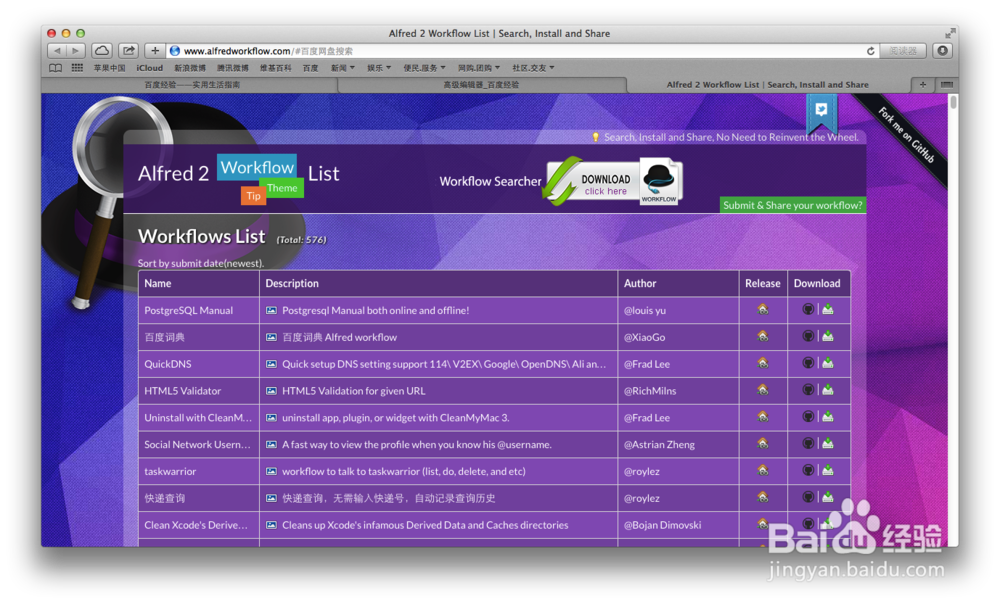Go back with Safari's back arrow

tap(57, 50)
